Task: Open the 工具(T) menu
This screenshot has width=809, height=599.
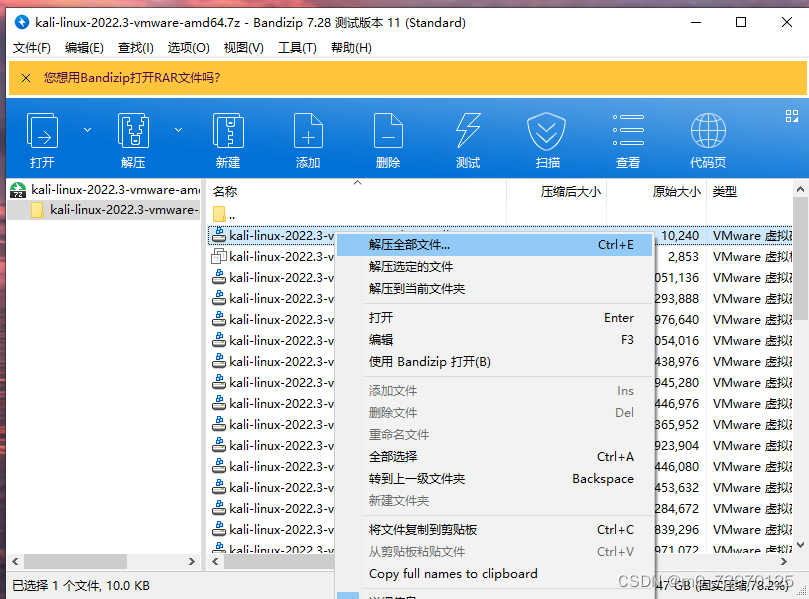Action: 297,48
